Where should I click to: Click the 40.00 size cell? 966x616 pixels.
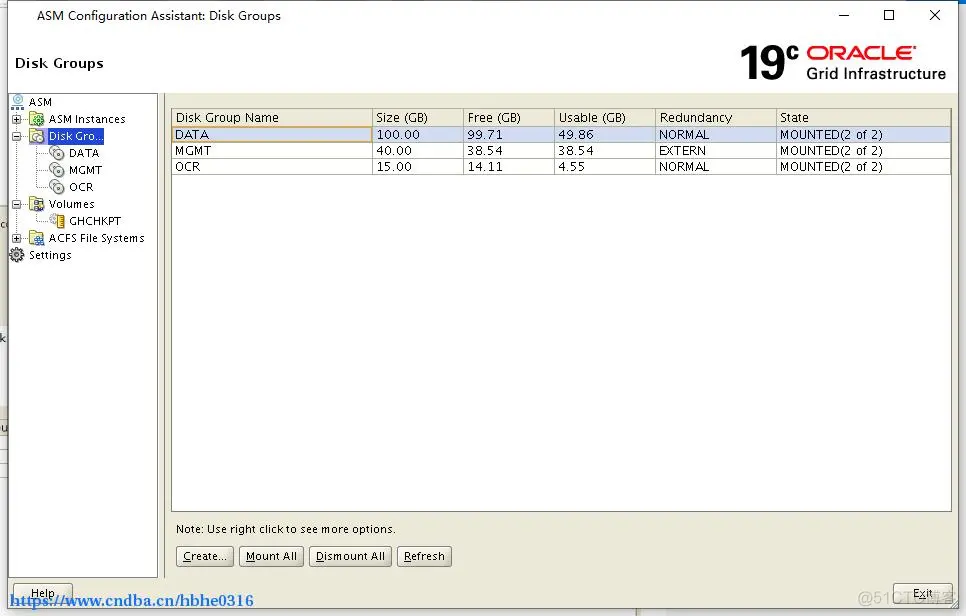[x=418, y=150]
